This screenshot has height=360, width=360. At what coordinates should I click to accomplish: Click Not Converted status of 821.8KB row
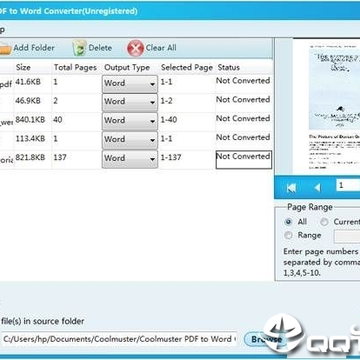click(x=244, y=160)
